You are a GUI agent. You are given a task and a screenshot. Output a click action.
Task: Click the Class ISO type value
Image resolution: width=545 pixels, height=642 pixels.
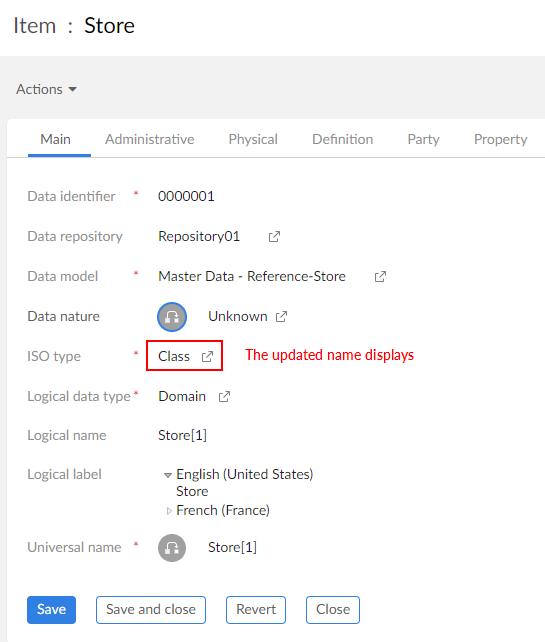click(174, 356)
